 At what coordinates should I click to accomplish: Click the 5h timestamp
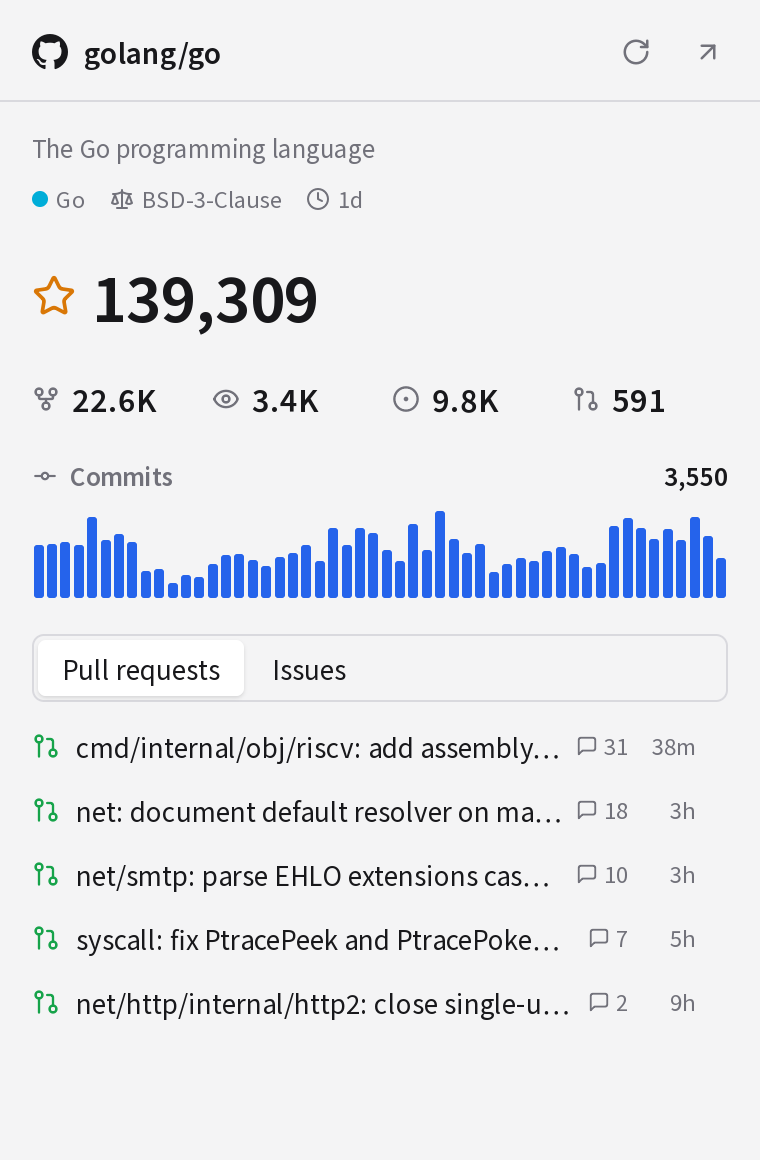[682, 939]
